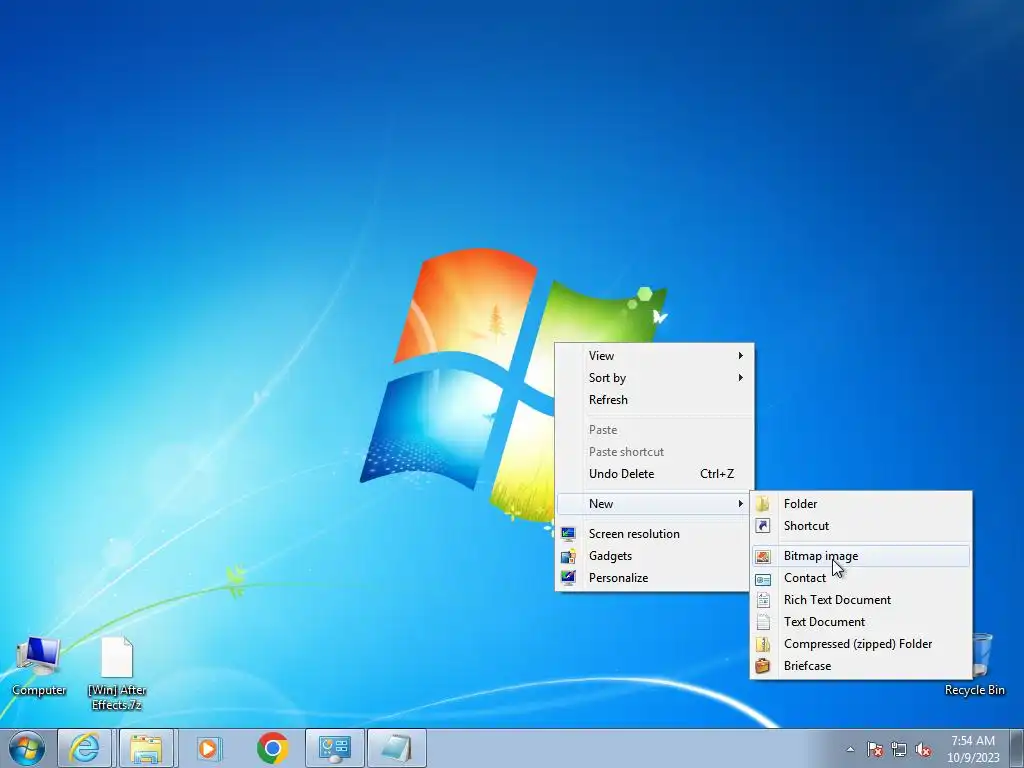The height and width of the screenshot is (768, 1024).
Task: Click the Show desktop strip
Action: (x=1017, y=748)
